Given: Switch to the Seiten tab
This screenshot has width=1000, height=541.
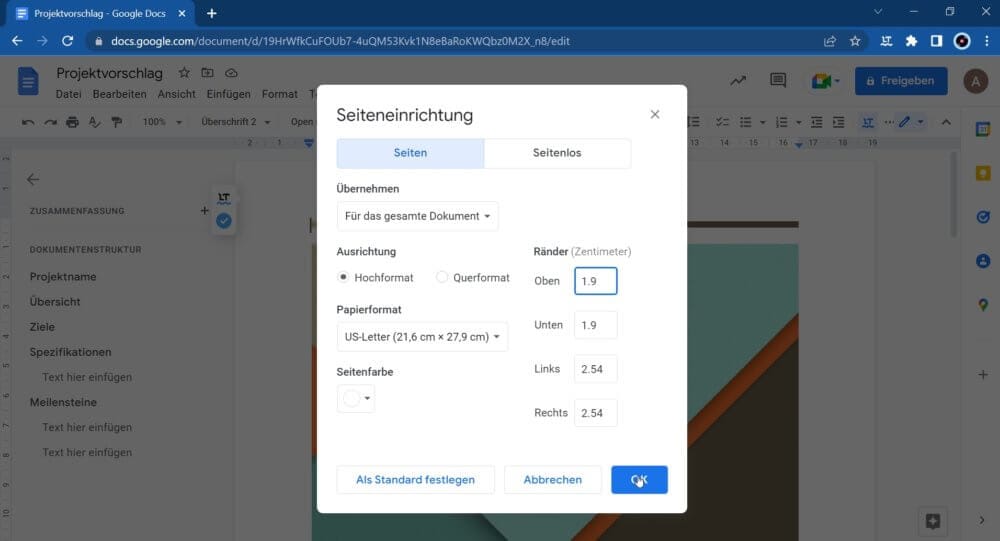Looking at the screenshot, I should [x=410, y=153].
